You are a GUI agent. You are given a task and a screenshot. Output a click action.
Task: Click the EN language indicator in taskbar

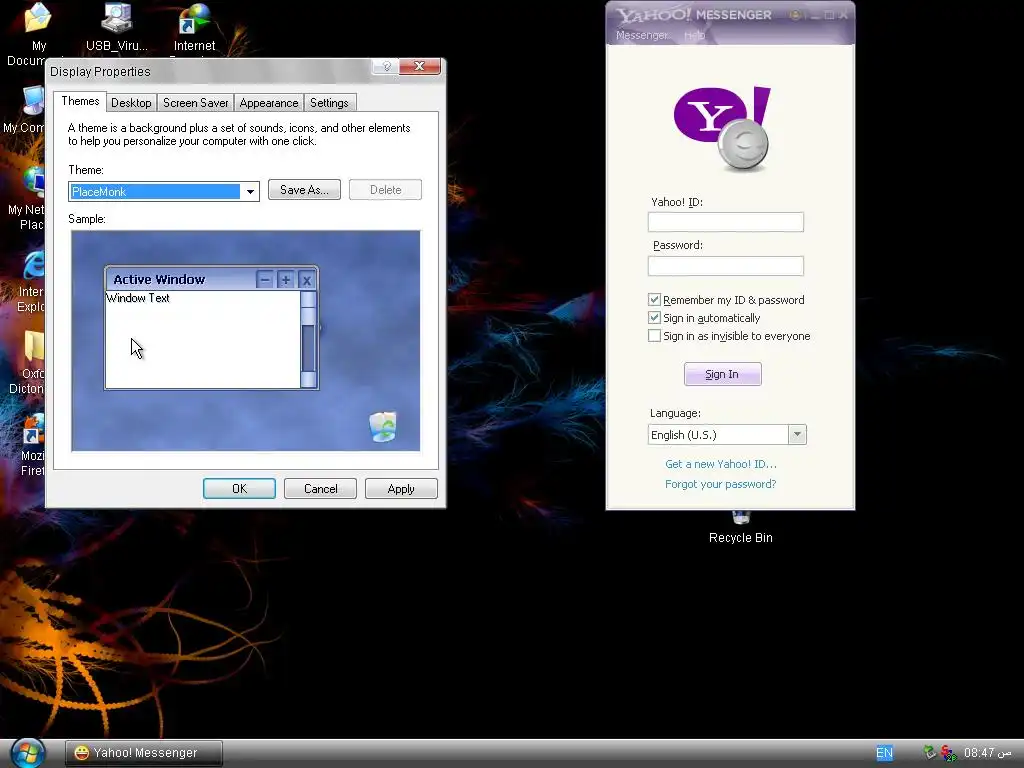point(884,753)
